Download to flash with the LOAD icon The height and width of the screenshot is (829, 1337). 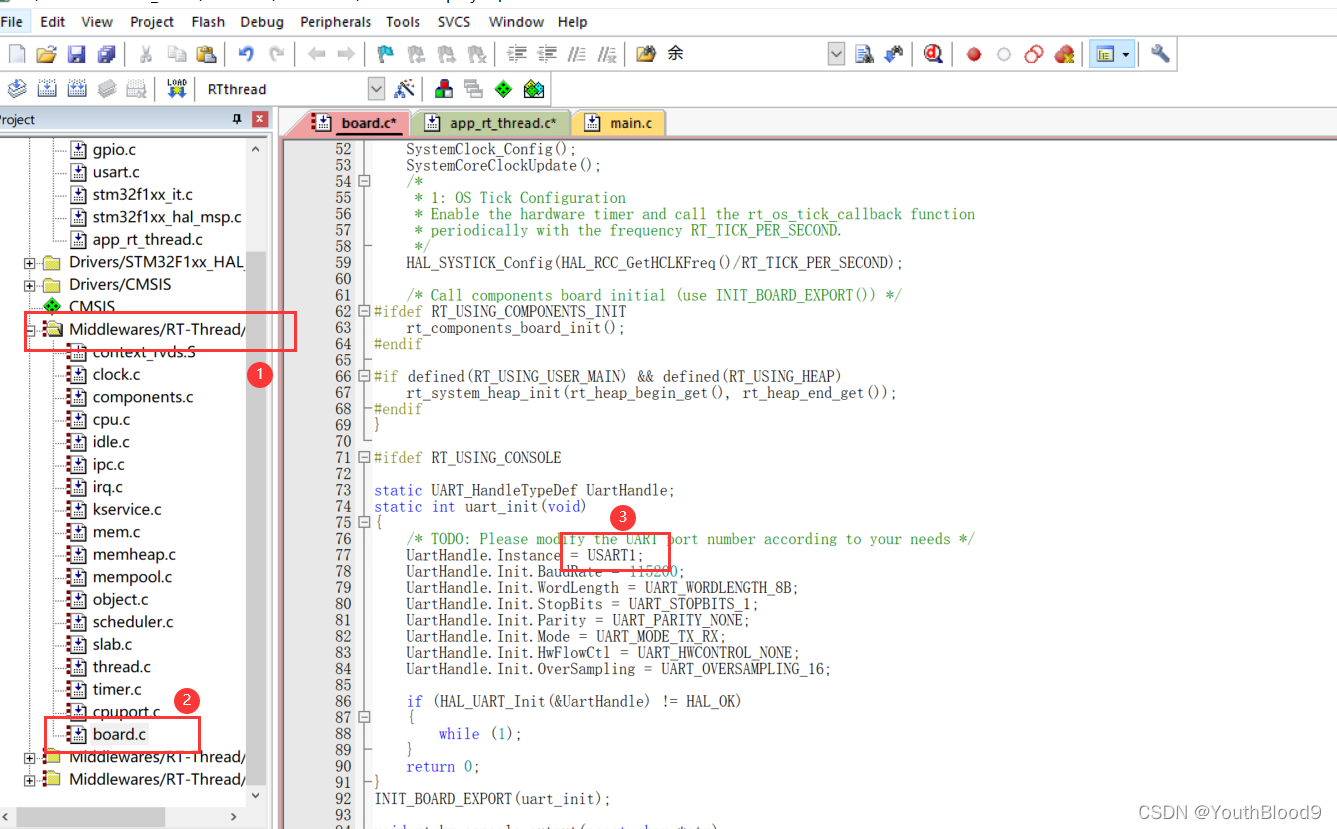pyautogui.click(x=177, y=89)
